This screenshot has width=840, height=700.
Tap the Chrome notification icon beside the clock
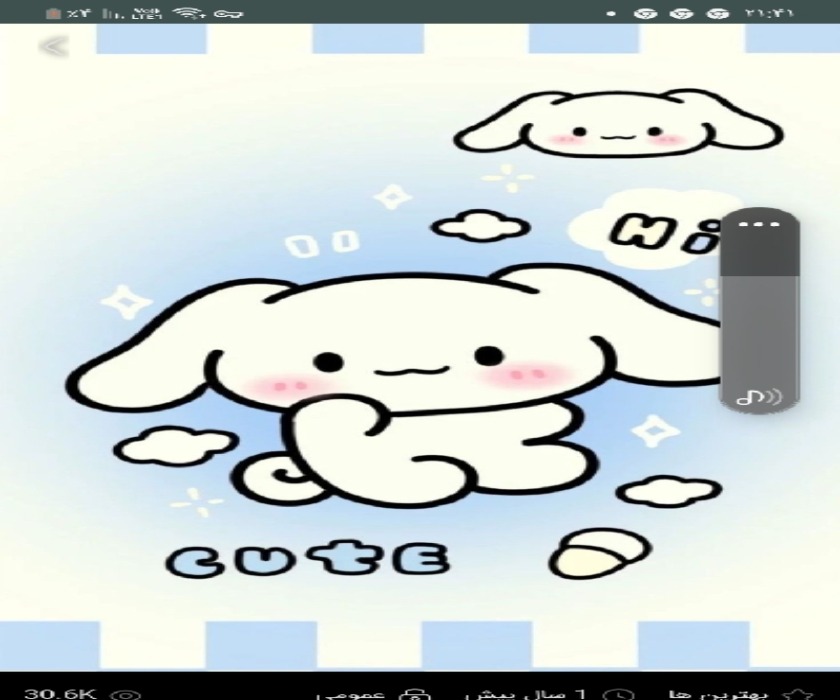click(717, 13)
